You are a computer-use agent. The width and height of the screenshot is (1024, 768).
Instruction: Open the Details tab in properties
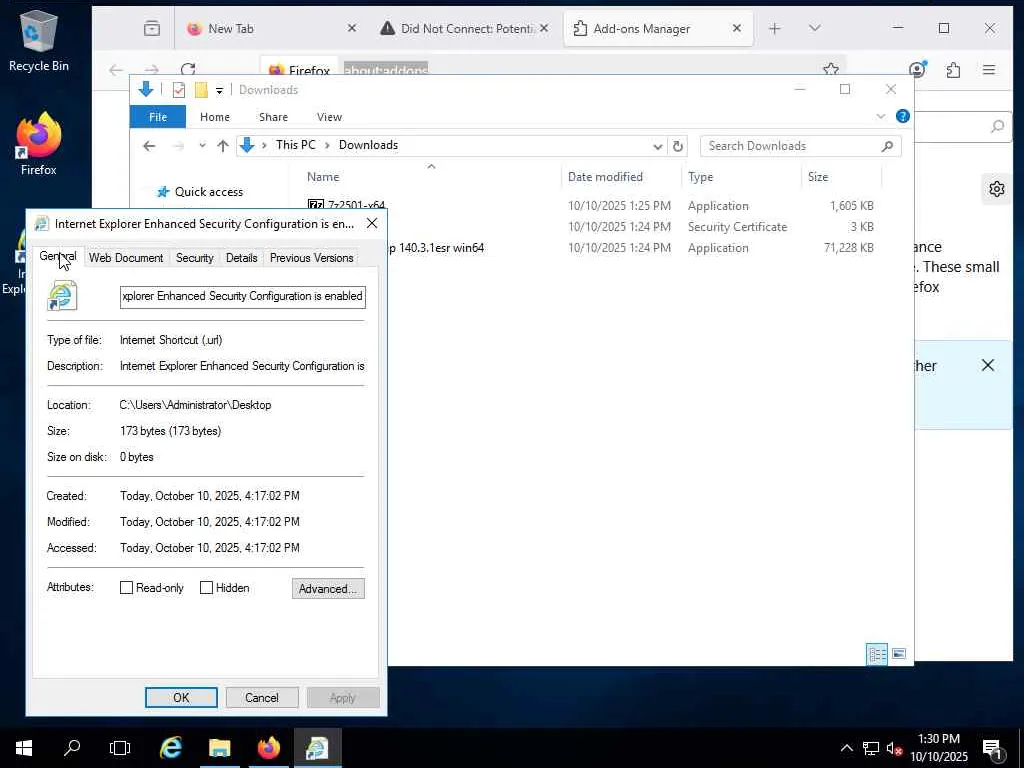pyautogui.click(x=242, y=258)
